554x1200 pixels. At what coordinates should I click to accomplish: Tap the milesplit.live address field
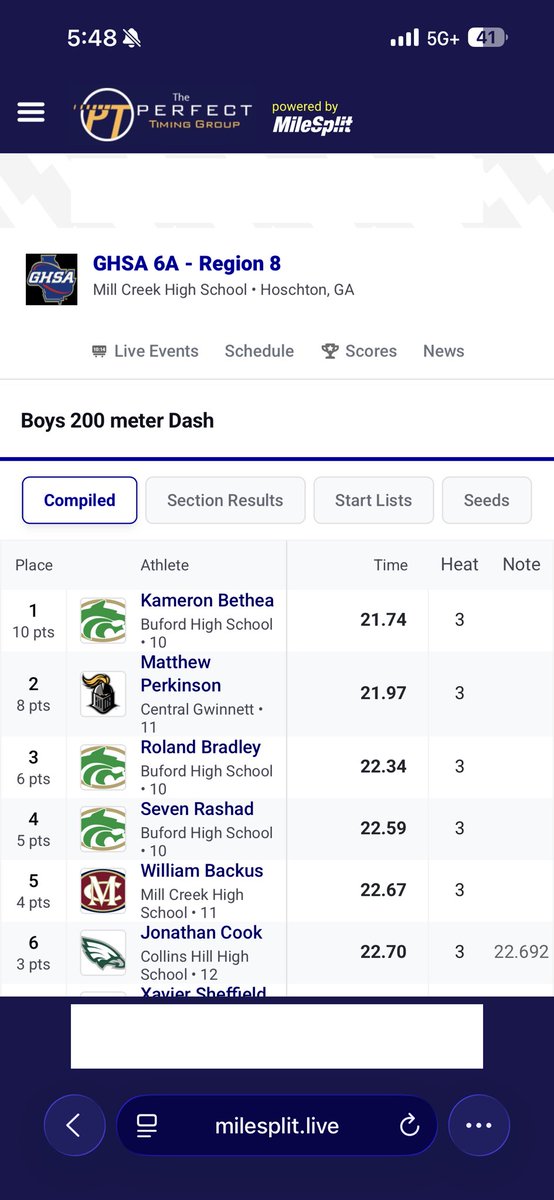tap(277, 1126)
